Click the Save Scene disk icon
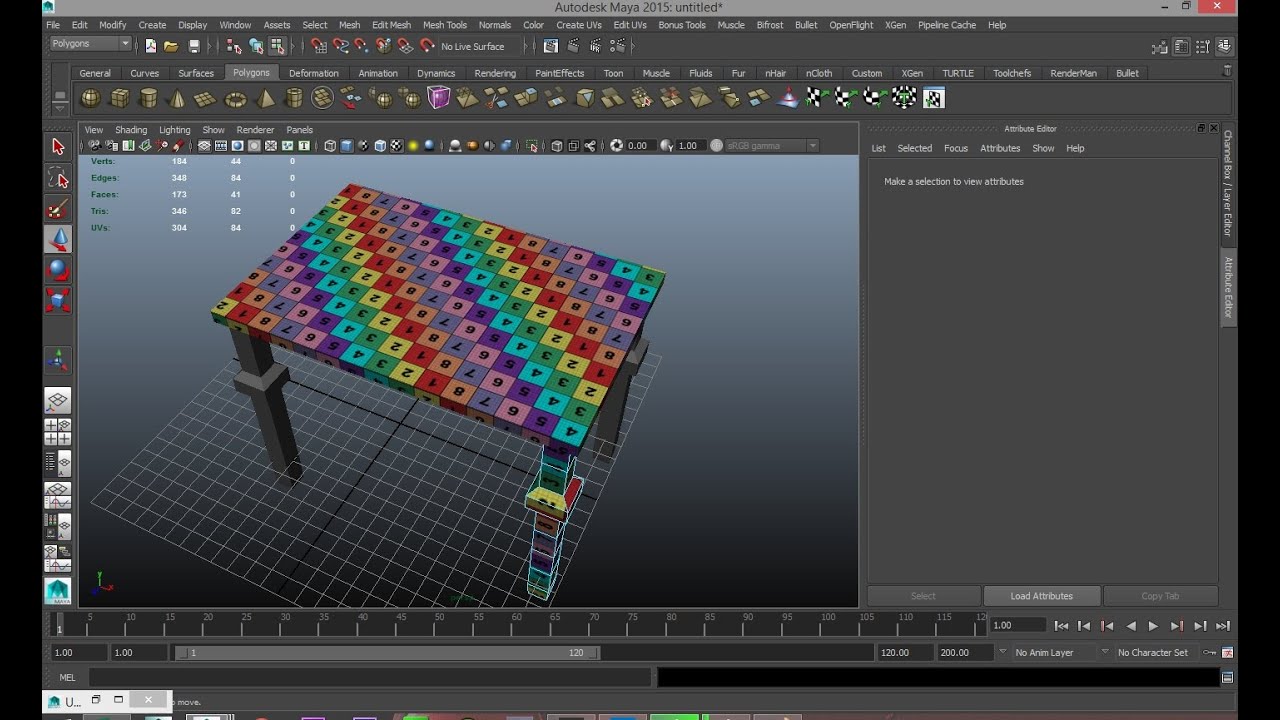The width and height of the screenshot is (1280, 720). click(x=194, y=46)
